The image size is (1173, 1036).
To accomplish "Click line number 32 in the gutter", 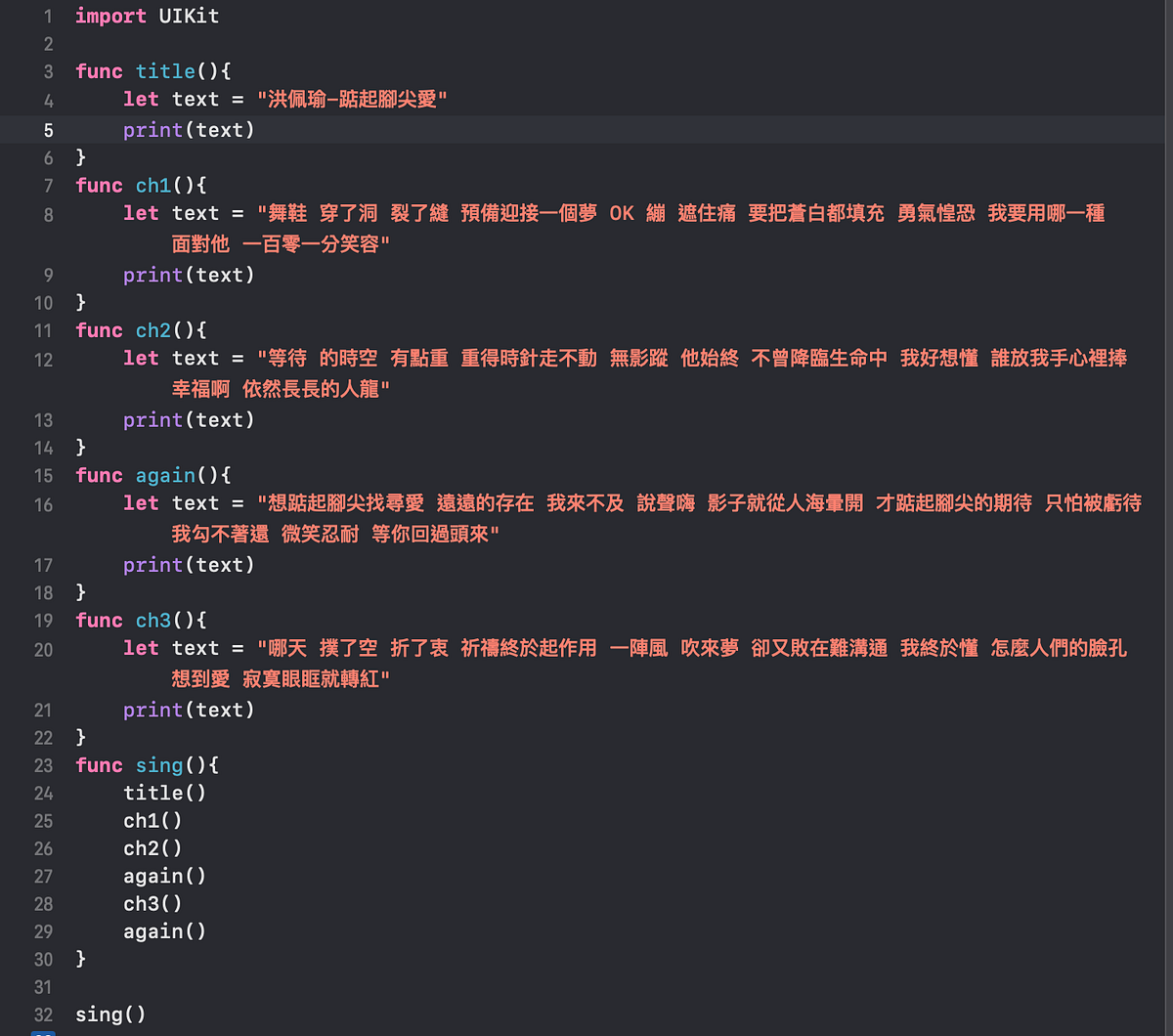I will [x=43, y=1014].
